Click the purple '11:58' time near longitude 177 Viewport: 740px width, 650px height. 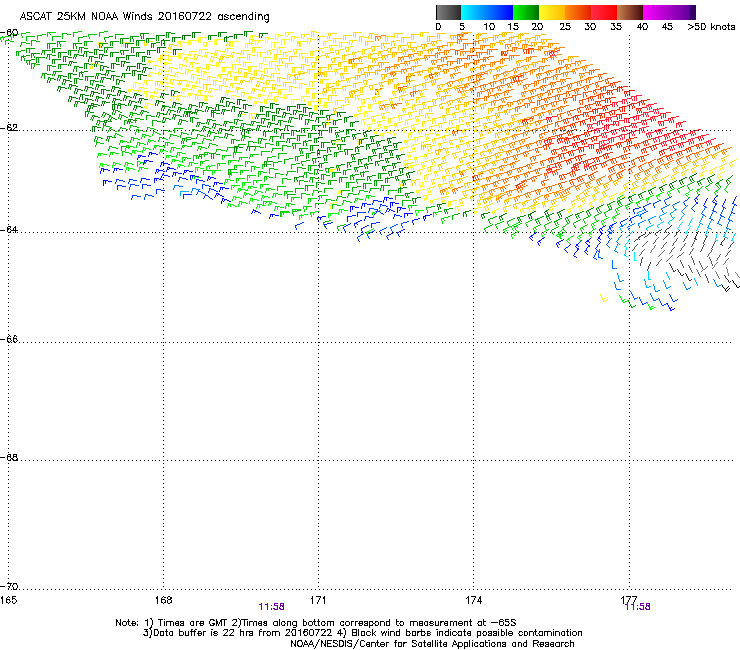pos(638,607)
